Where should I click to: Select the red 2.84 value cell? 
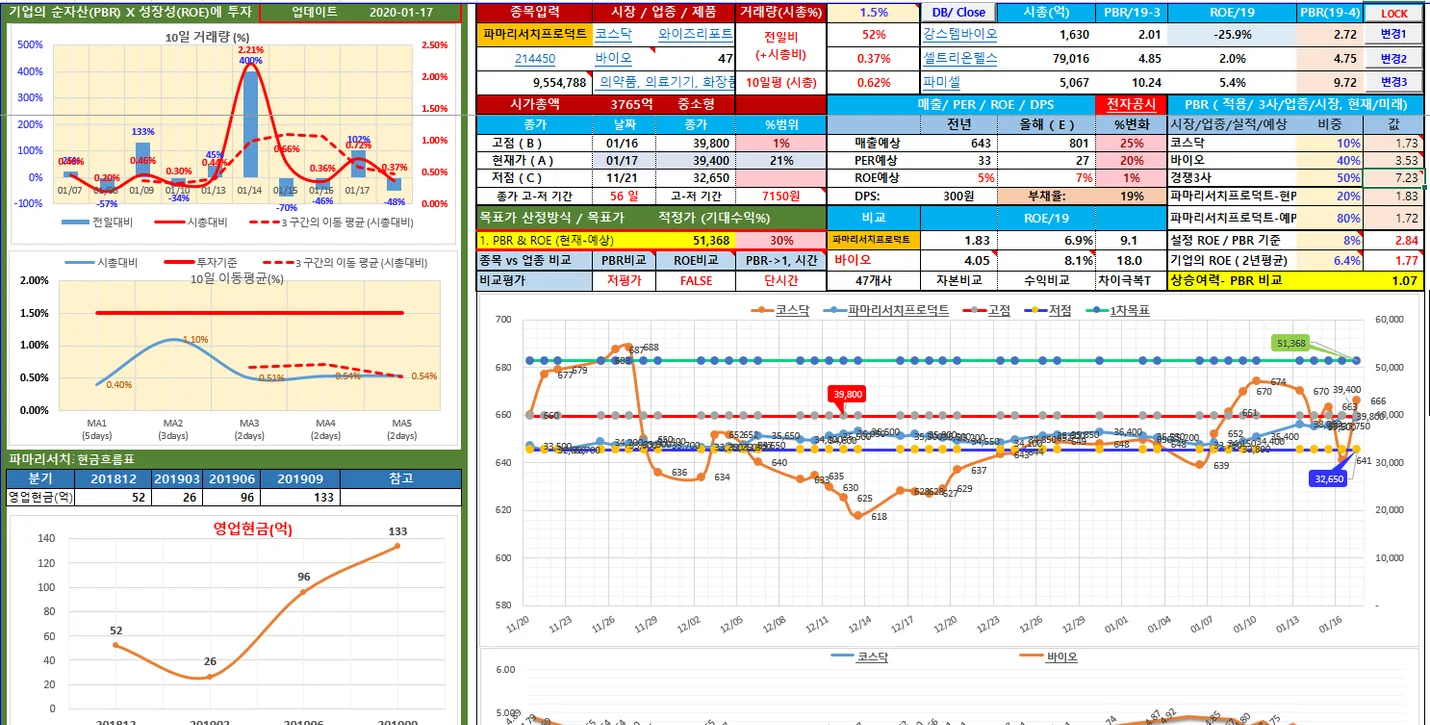tap(1393, 240)
